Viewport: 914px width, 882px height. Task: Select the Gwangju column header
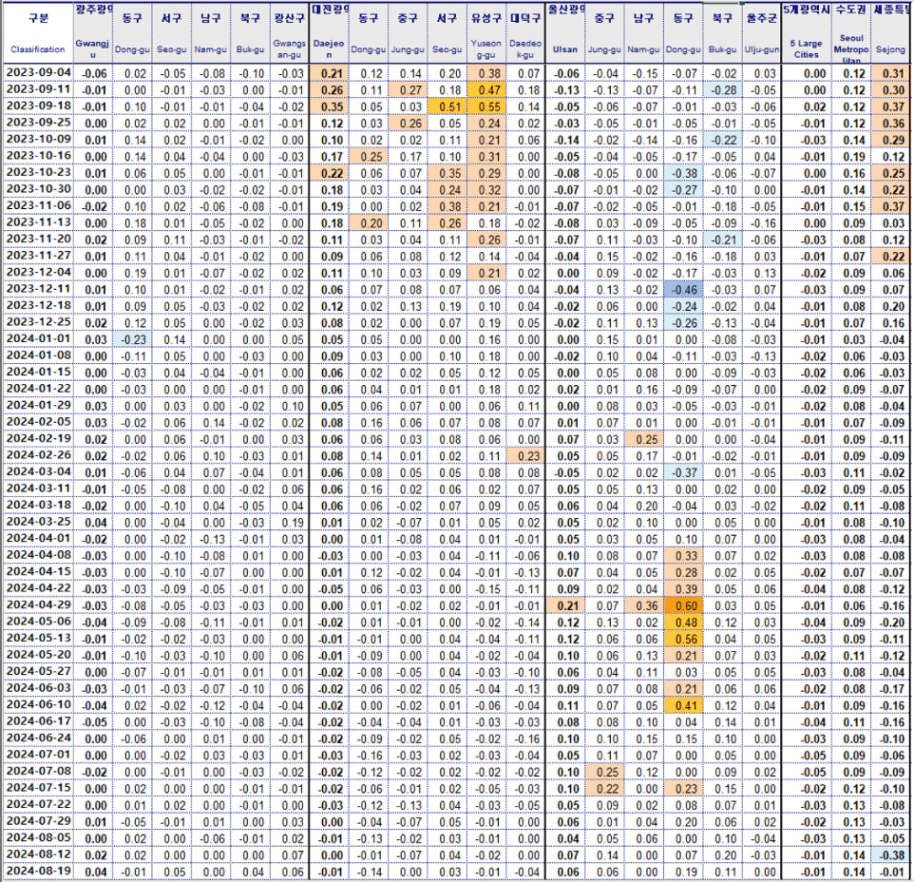pyautogui.click(x=93, y=33)
